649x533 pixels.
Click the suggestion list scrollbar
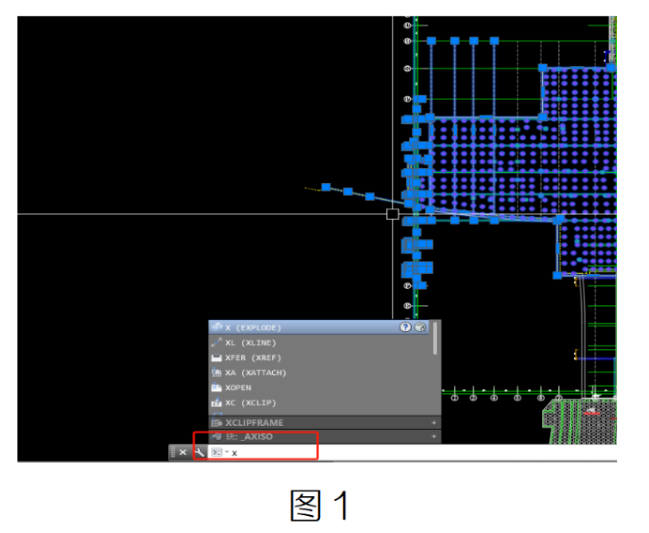point(435,338)
